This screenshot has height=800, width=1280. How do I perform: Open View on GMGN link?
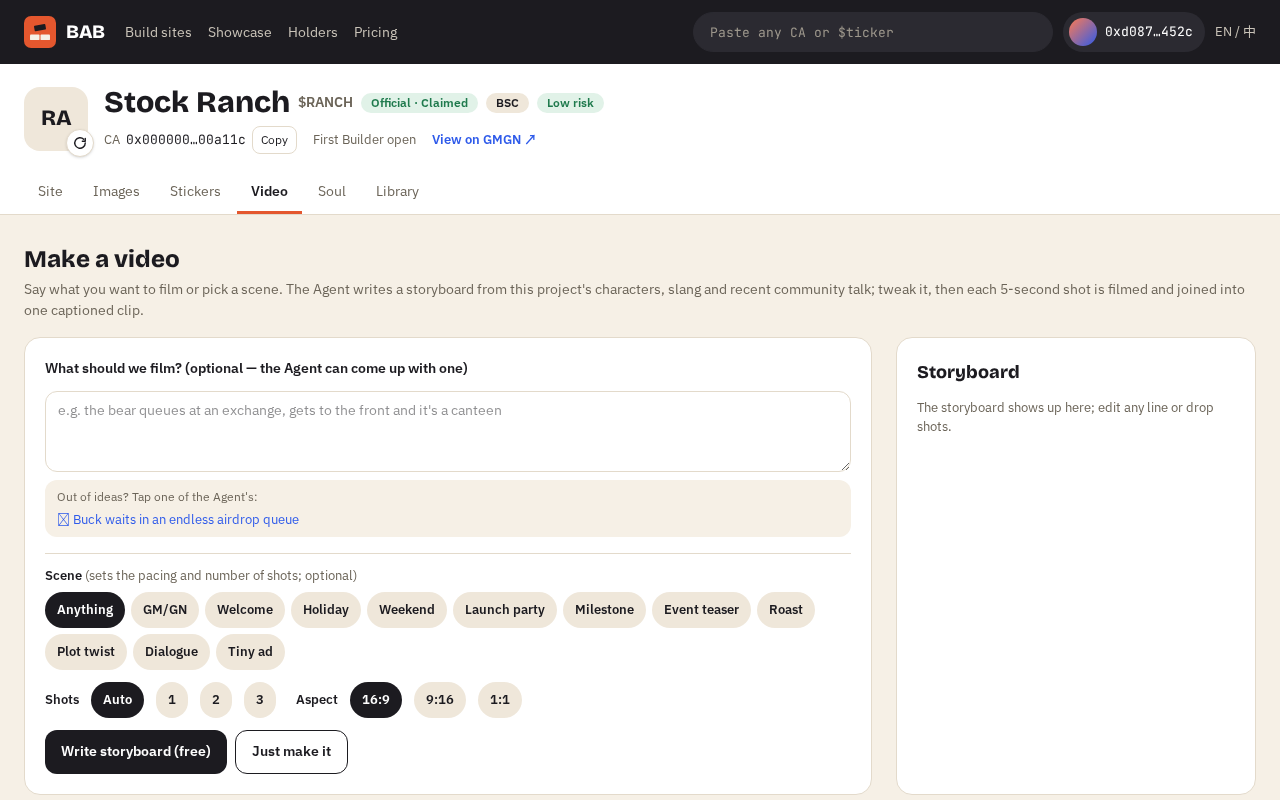[484, 140]
